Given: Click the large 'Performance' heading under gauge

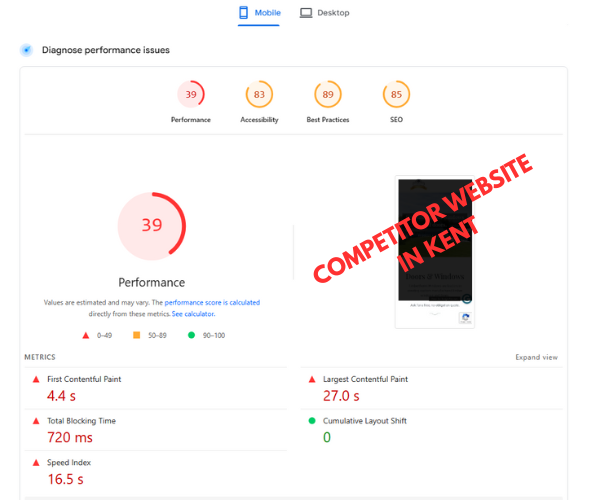Looking at the screenshot, I should click(152, 282).
